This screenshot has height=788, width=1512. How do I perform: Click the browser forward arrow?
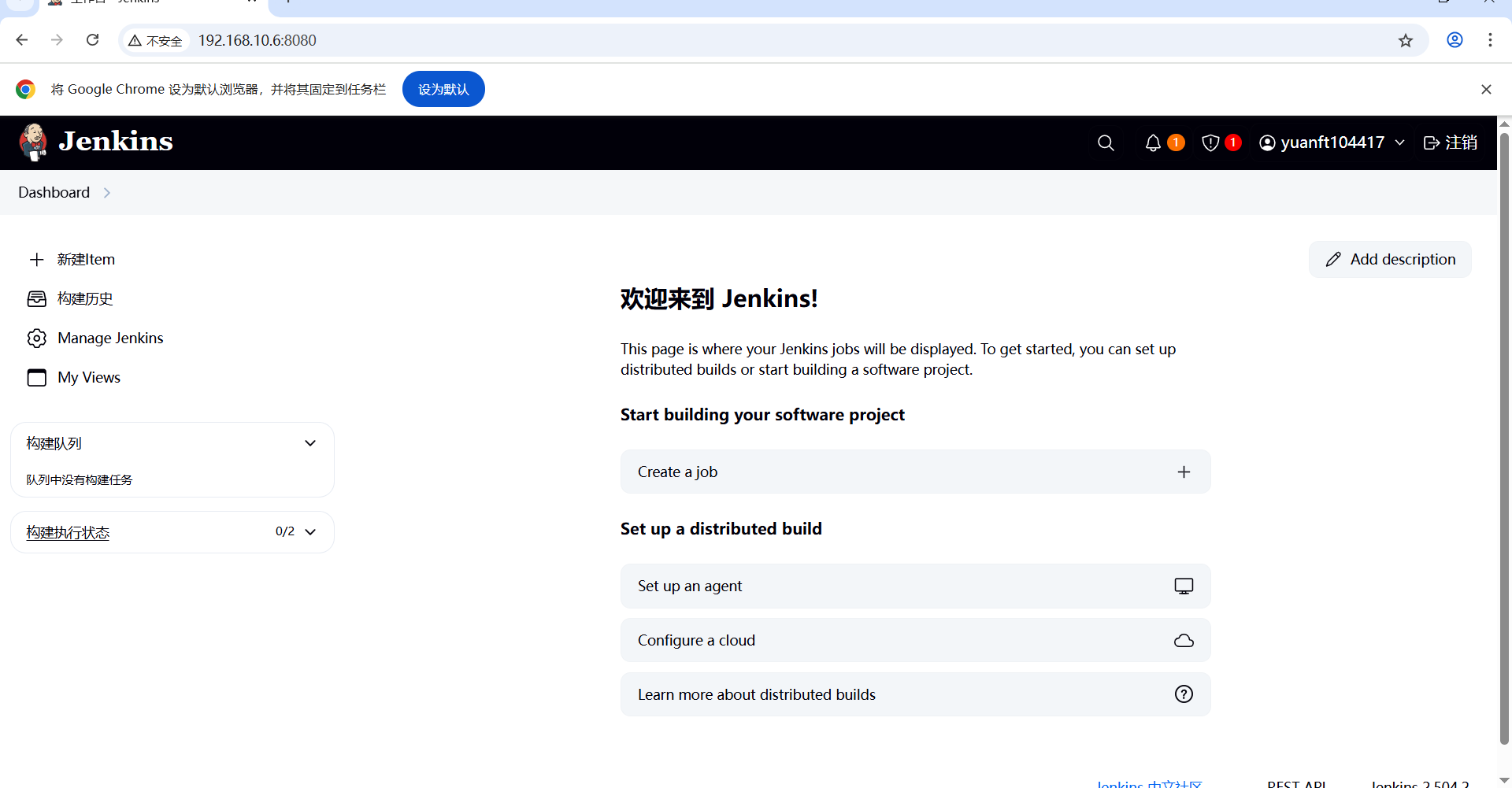click(x=57, y=40)
